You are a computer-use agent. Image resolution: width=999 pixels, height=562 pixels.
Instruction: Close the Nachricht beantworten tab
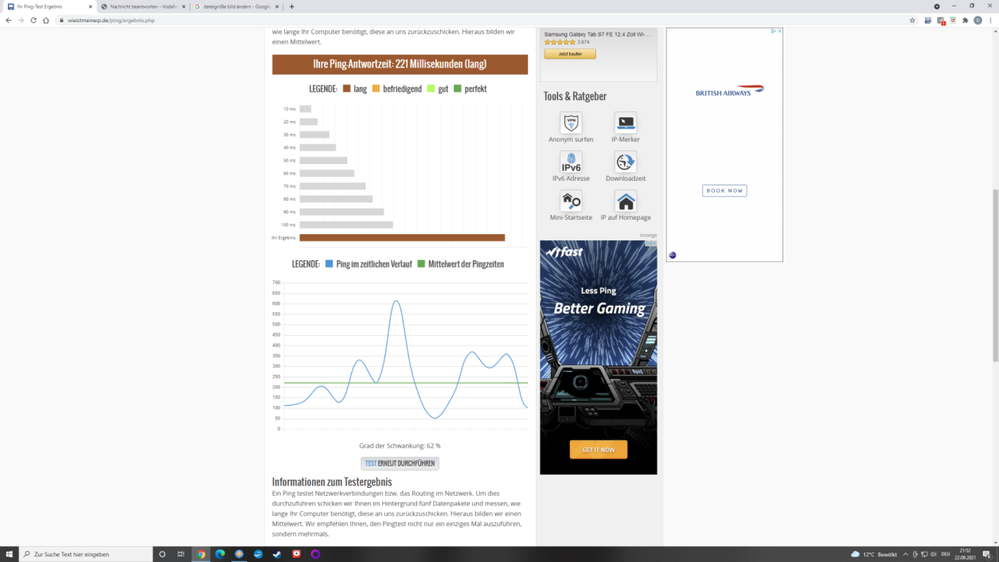pos(183,6)
